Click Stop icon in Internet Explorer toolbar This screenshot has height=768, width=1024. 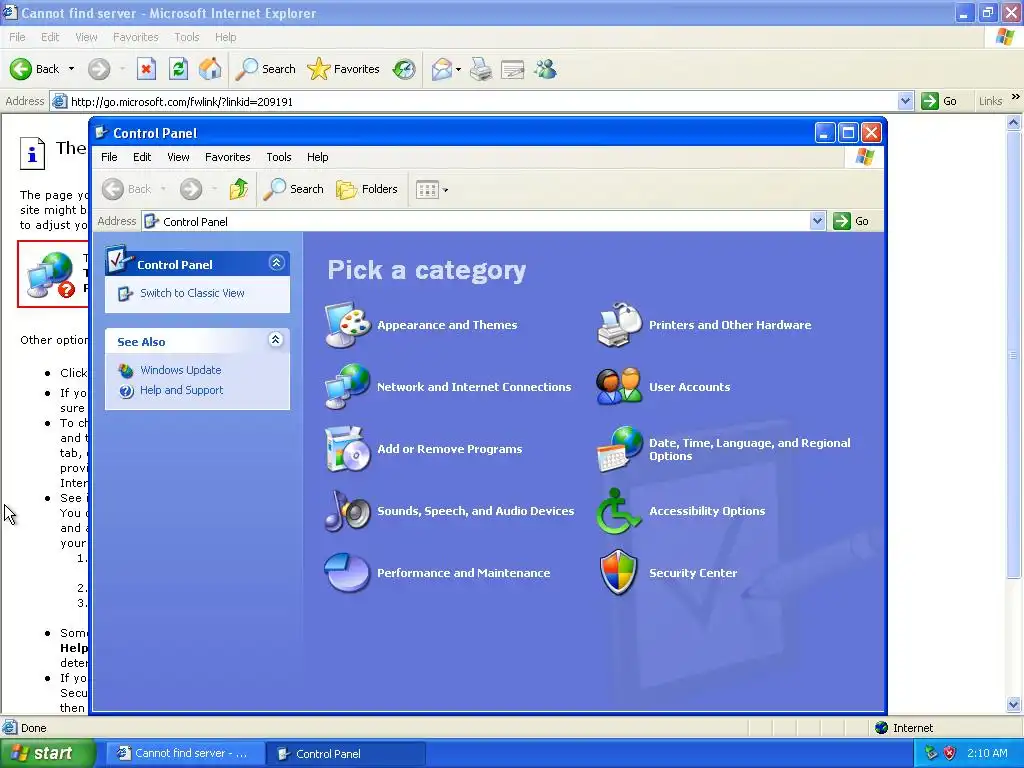(146, 69)
